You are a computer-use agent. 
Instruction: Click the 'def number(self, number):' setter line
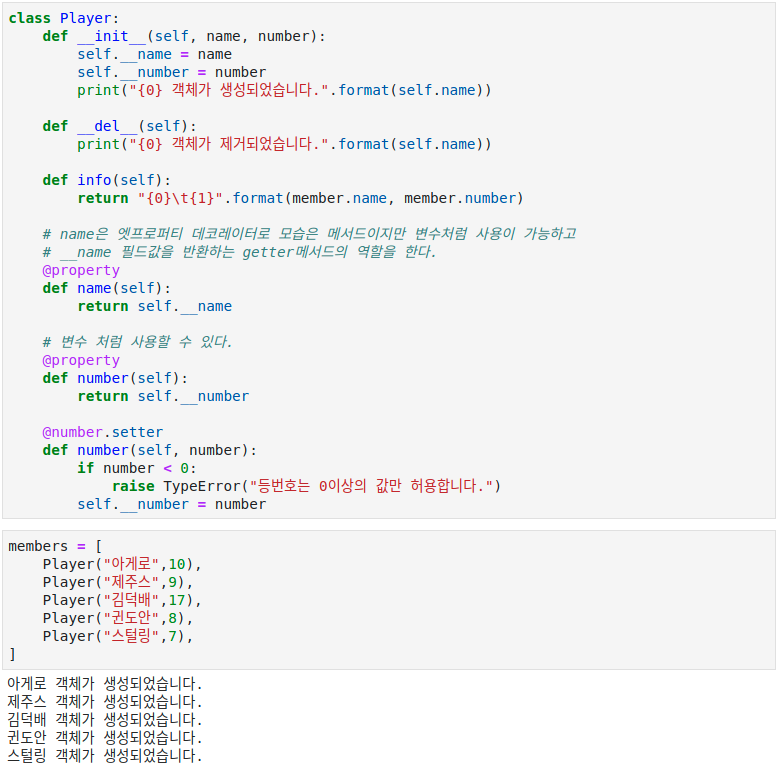pos(150,450)
